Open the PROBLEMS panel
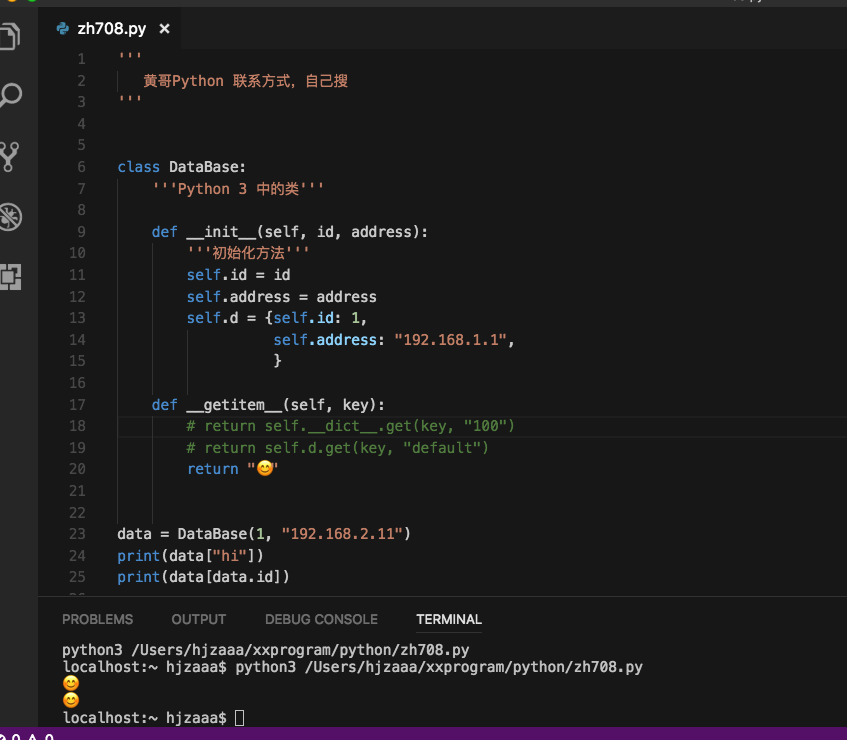This screenshot has height=740, width=847. point(97,620)
